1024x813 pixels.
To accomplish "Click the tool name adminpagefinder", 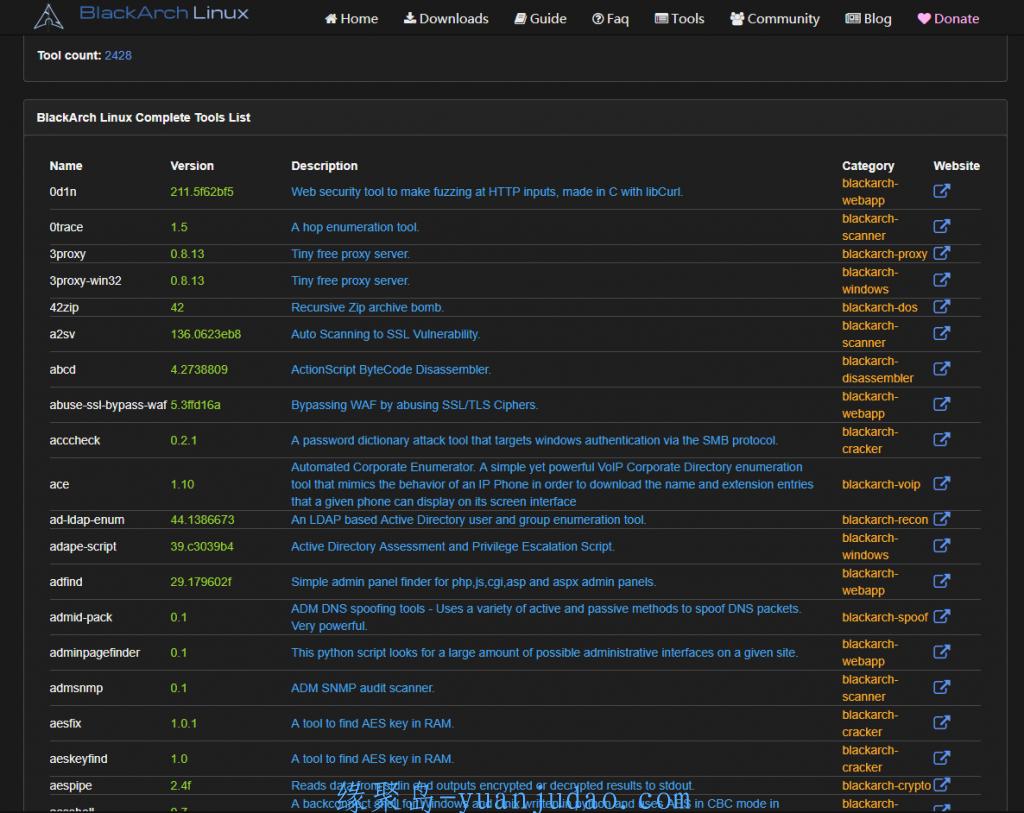I will (95, 653).
